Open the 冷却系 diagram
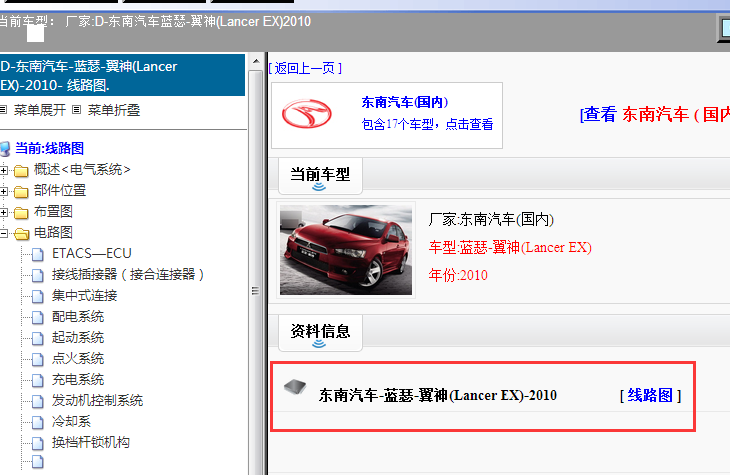The image size is (730, 475). [x=71, y=421]
